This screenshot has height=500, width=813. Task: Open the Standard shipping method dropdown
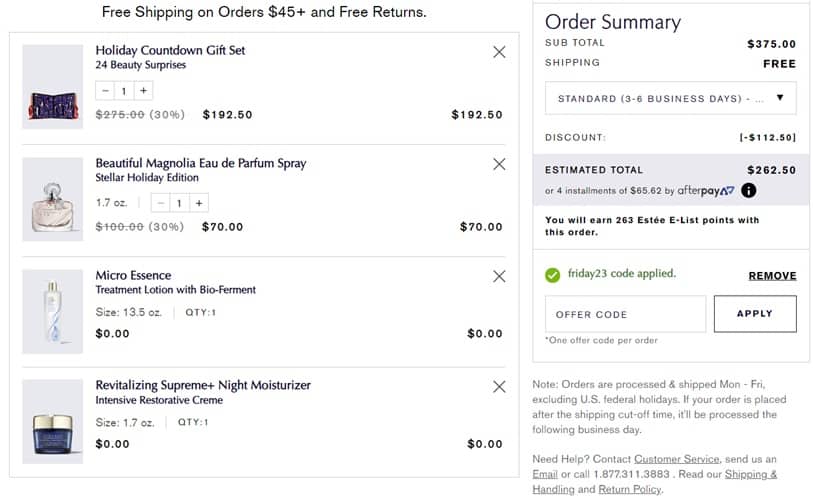[670, 99]
